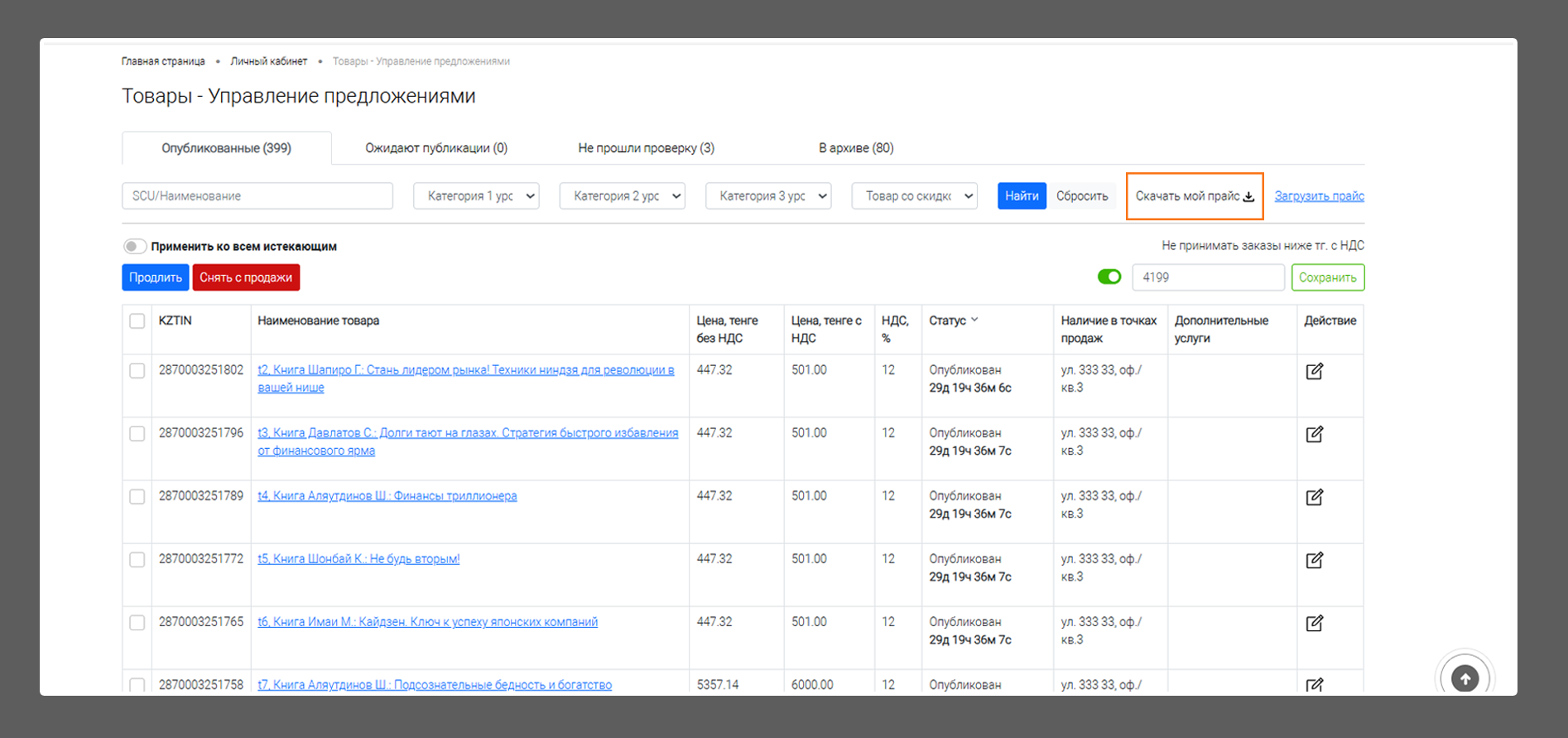Image resolution: width=1568 pixels, height=738 pixels.
Task: Click the blue 'Найти' button
Action: coord(1022,196)
